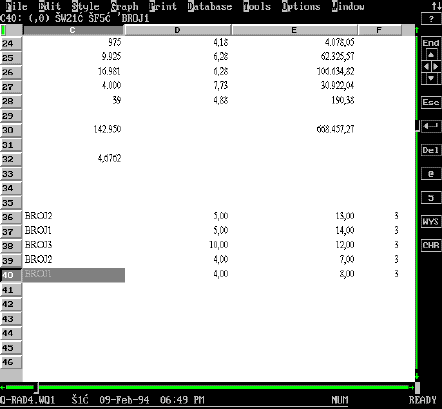Select column D header
The height and width of the screenshot is (409, 442).
[177, 30]
